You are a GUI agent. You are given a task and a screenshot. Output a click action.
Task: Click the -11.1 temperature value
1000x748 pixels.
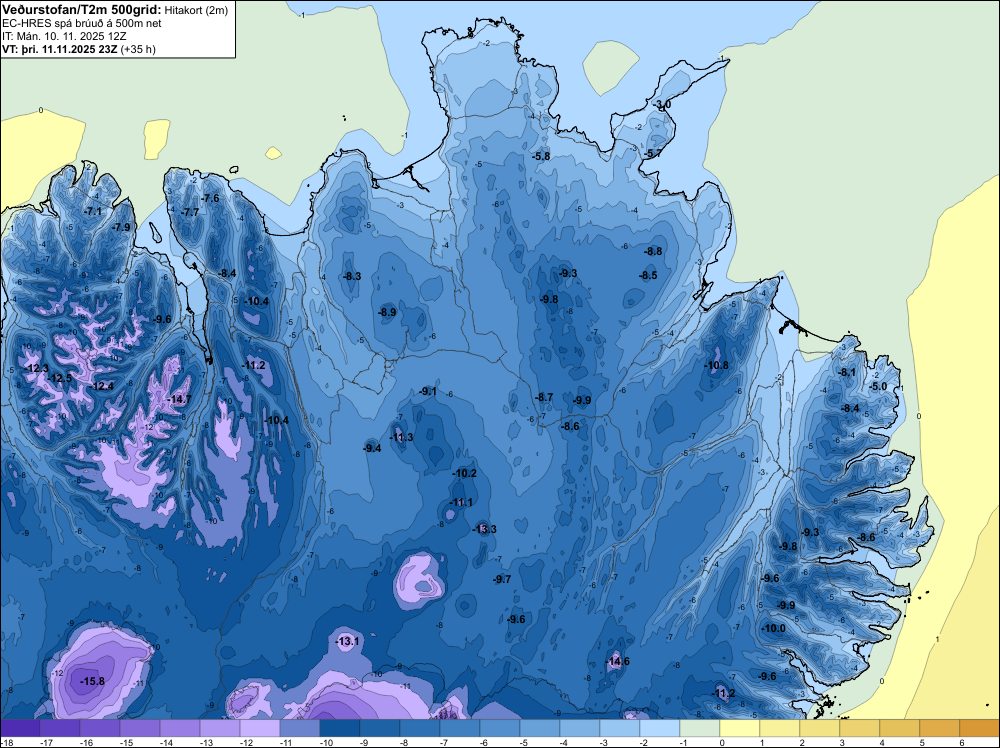click(460, 502)
